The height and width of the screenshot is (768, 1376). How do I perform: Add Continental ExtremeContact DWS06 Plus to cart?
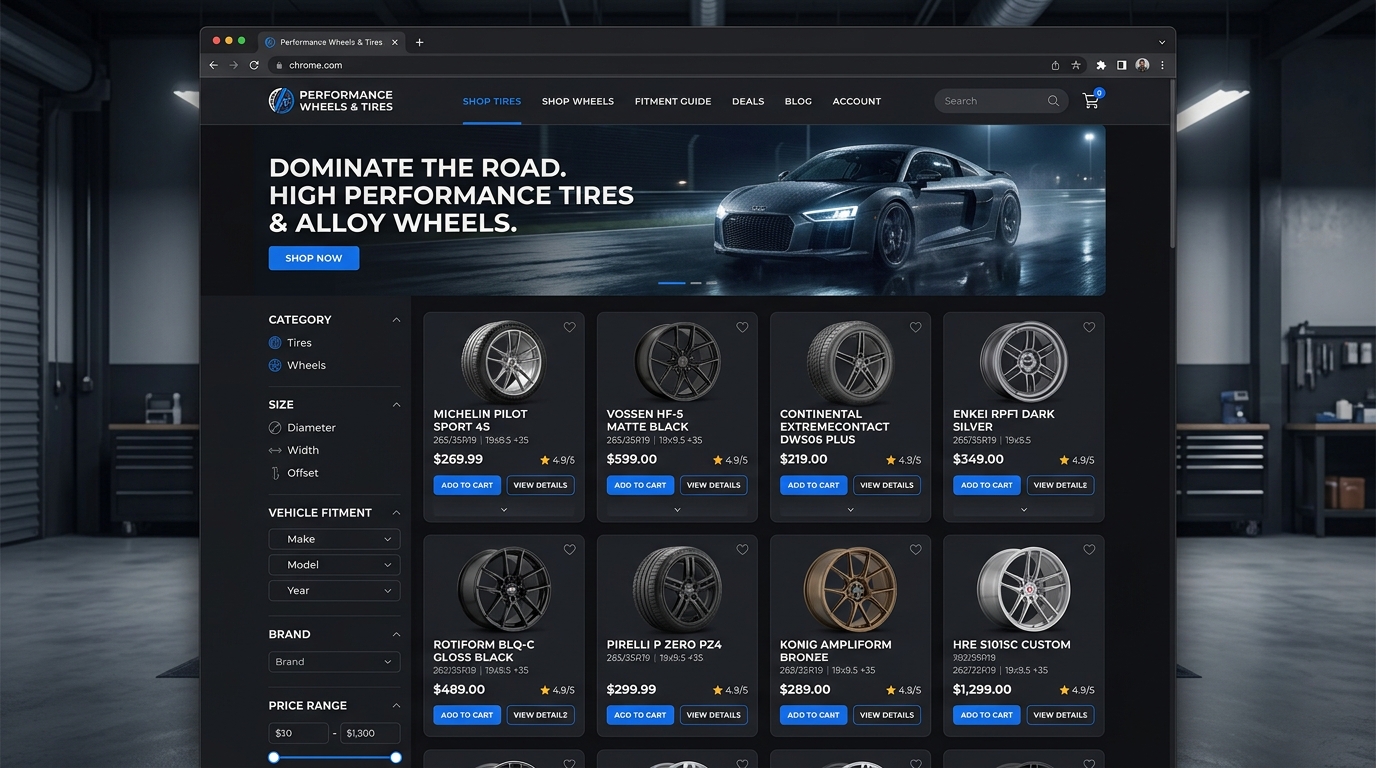(814, 485)
